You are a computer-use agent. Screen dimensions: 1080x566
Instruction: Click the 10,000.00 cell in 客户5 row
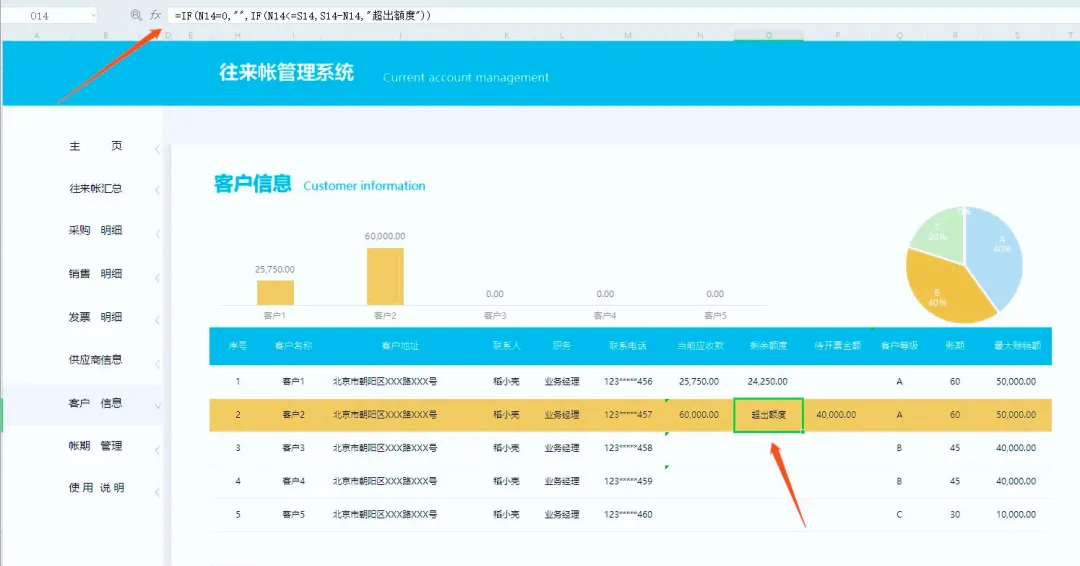pos(1016,514)
